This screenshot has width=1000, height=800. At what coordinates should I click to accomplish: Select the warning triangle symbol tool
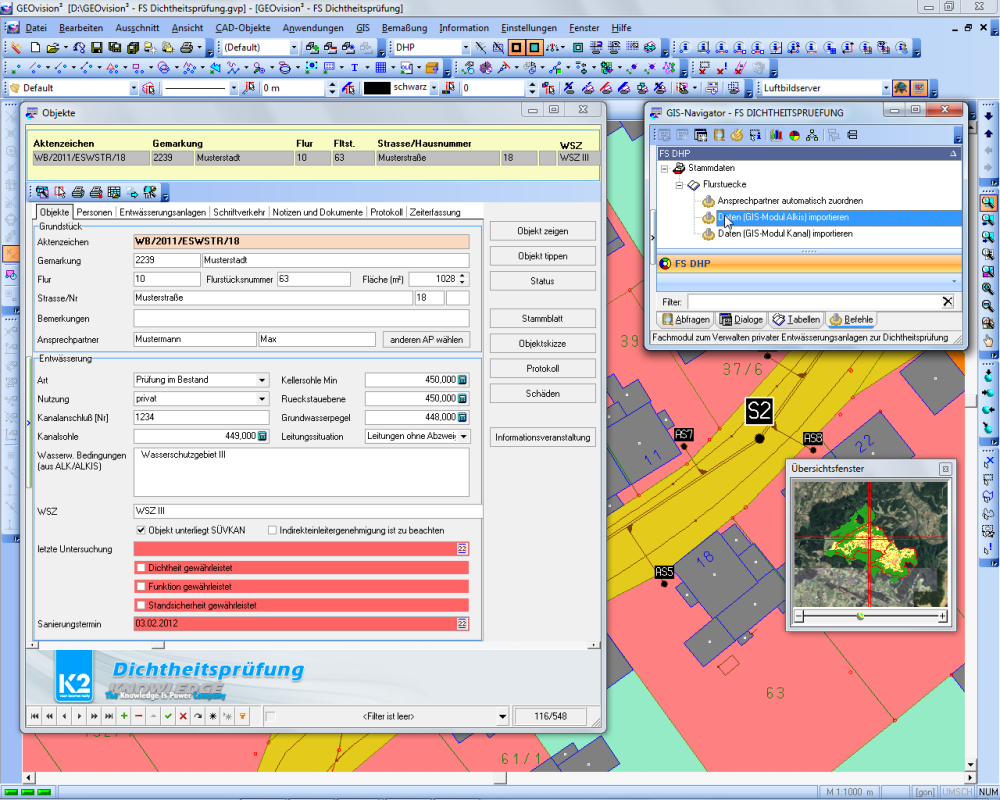[x=112, y=68]
